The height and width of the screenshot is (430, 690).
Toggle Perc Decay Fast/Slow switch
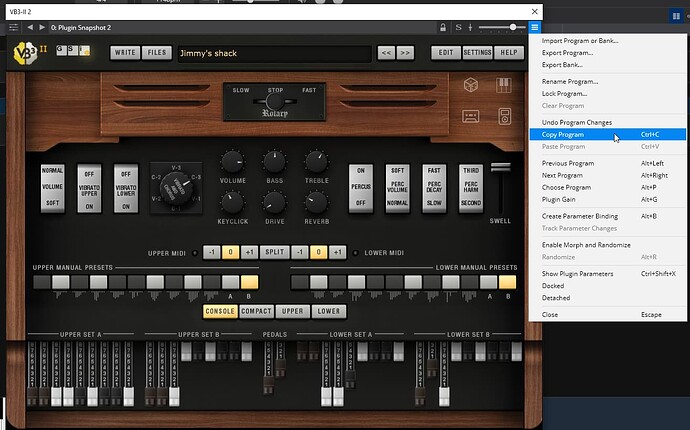coord(434,188)
